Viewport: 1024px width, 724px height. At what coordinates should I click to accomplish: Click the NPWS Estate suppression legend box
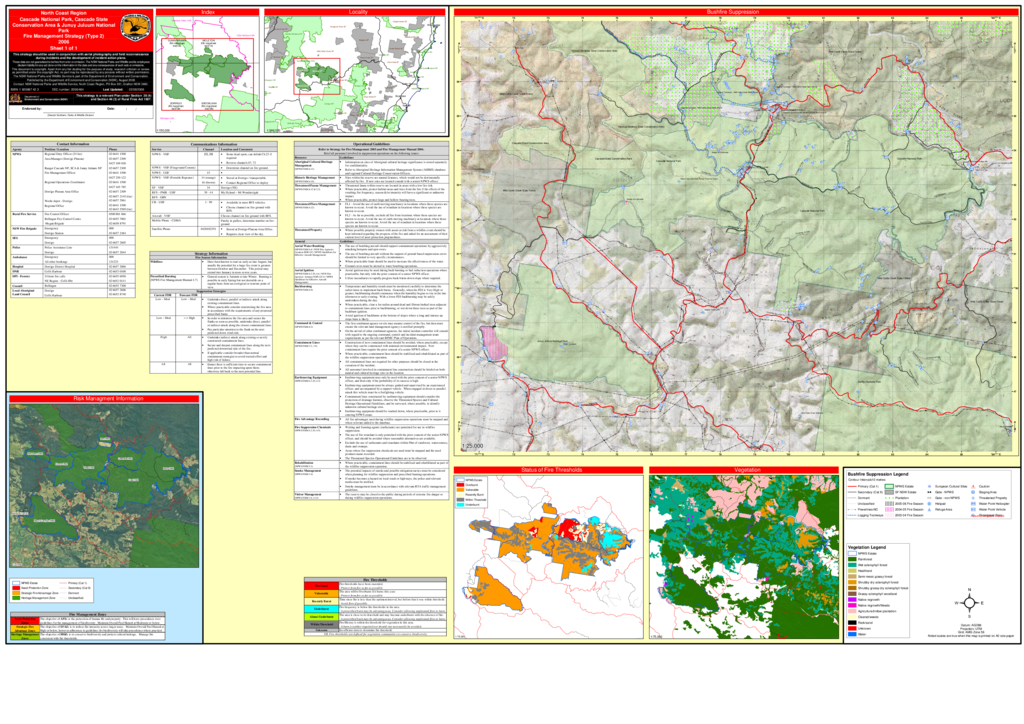pos(889,486)
